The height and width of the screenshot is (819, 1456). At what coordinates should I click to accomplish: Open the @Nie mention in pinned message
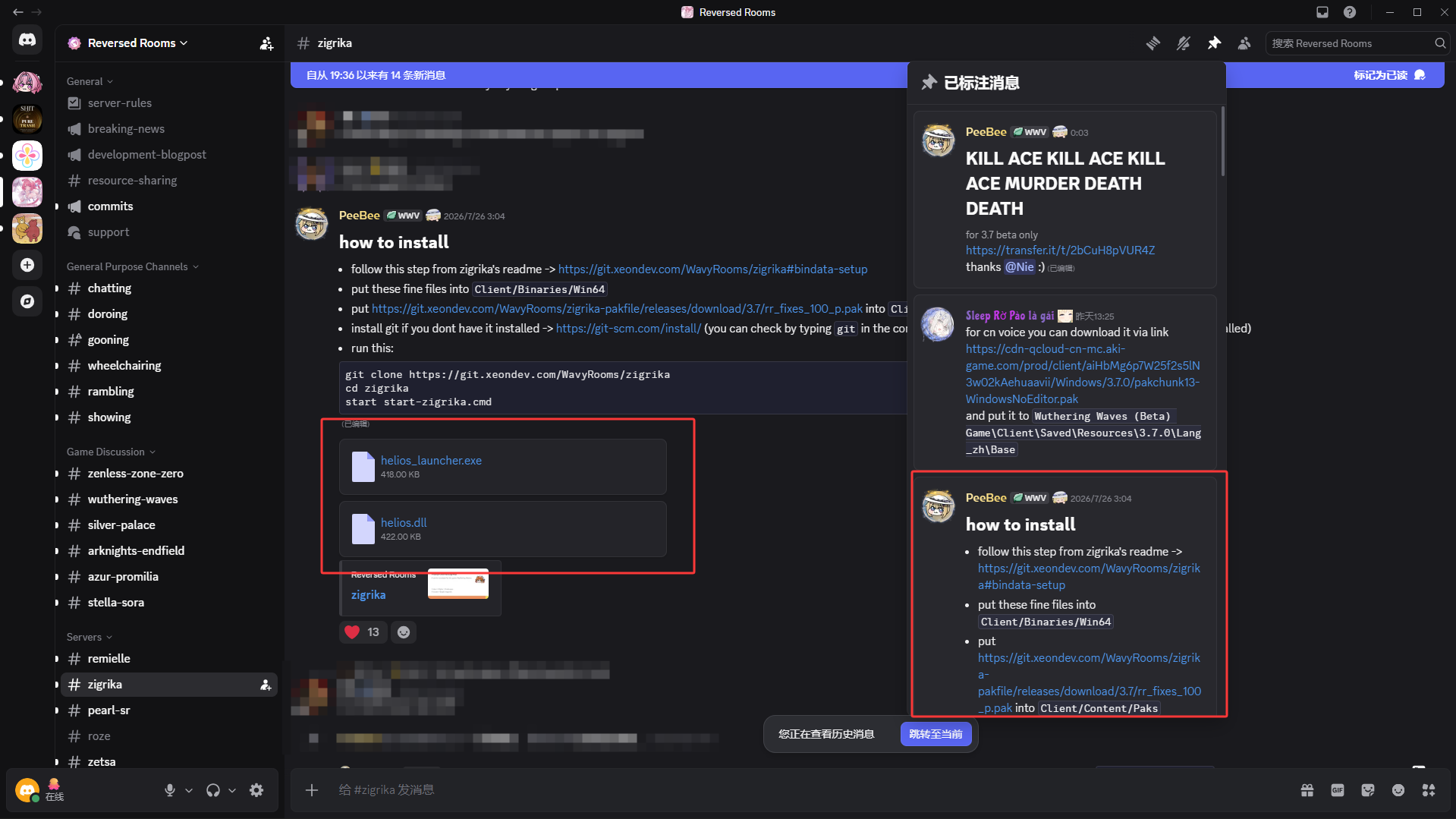coord(1020,267)
